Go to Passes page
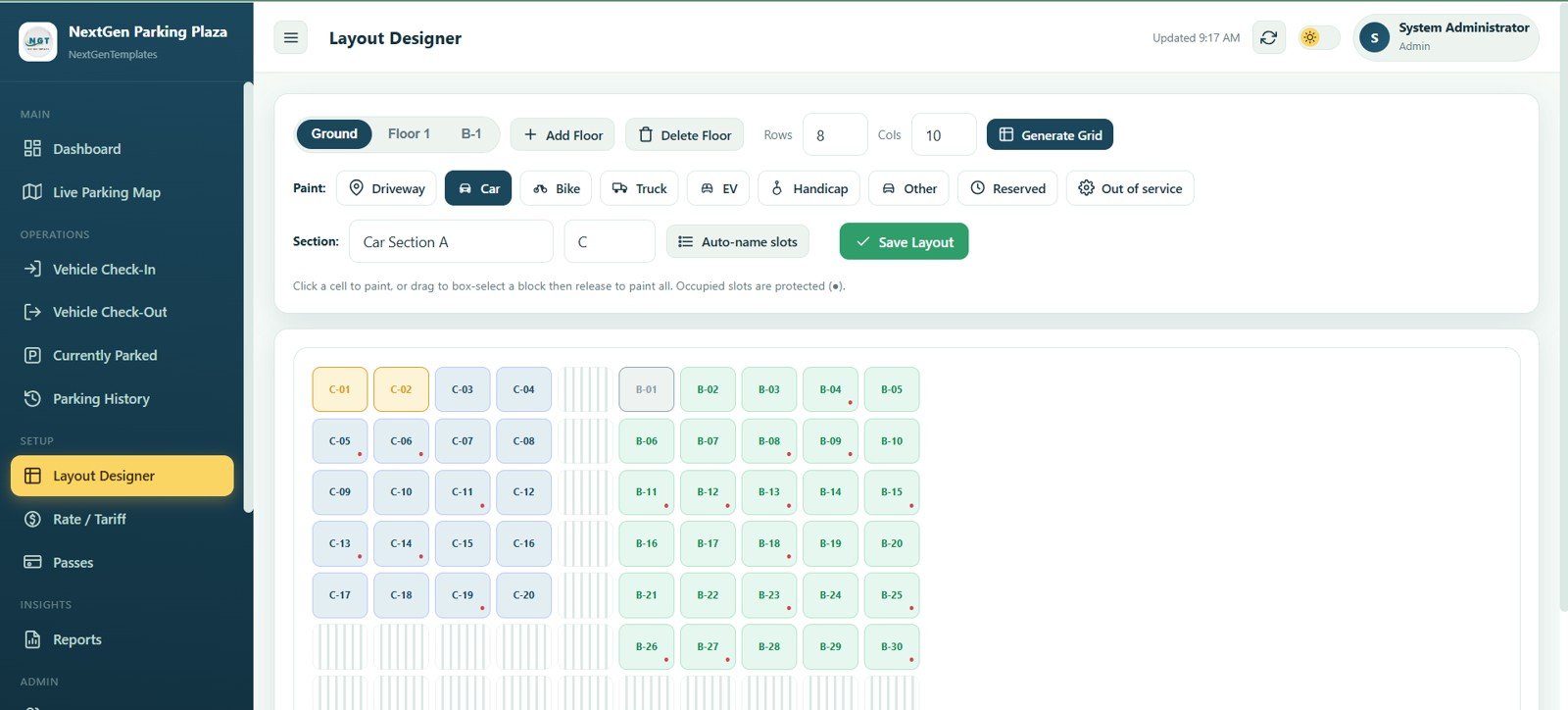The image size is (1568, 710). pos(122,562)
